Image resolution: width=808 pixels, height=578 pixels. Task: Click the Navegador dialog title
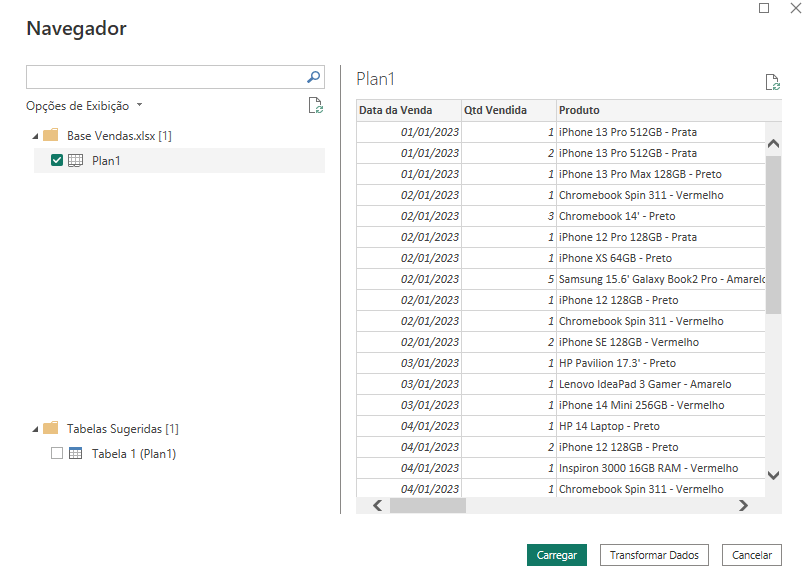click(76, 28)
